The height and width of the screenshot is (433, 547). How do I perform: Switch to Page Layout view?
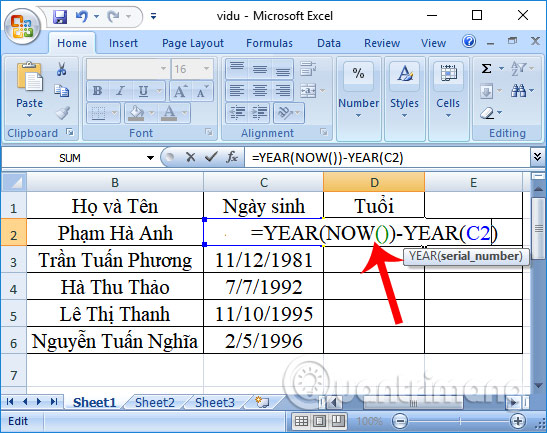click(x=320, y=421)
